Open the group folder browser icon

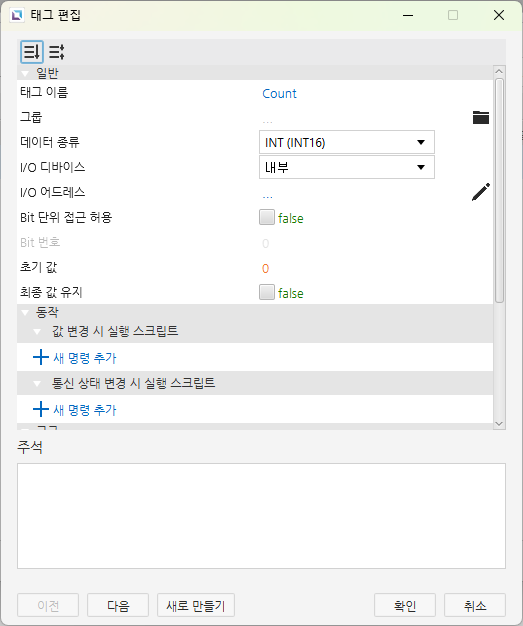point(481,117)
